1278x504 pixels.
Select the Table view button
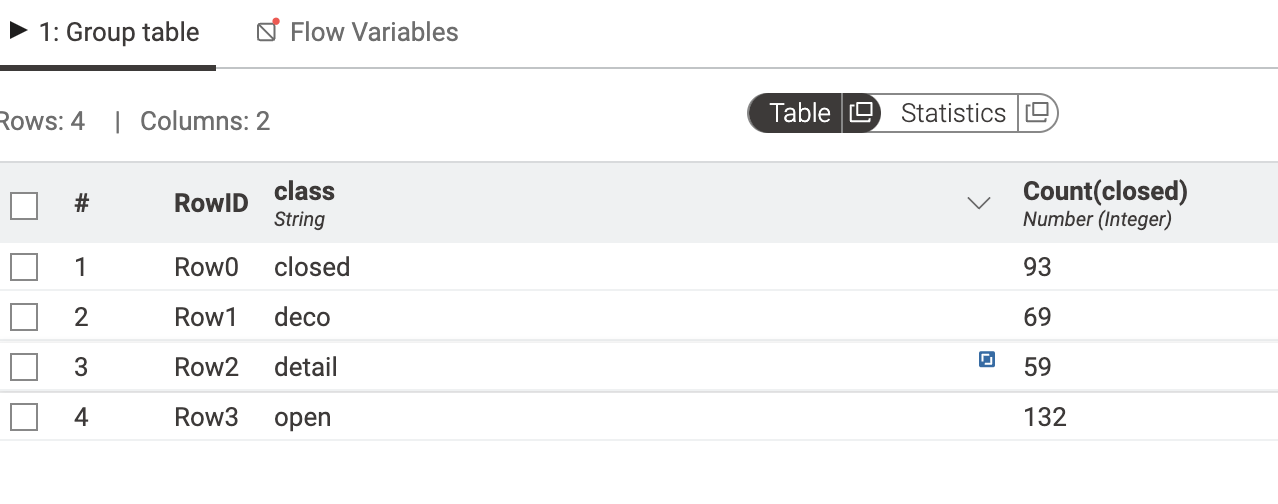point(799,113)
